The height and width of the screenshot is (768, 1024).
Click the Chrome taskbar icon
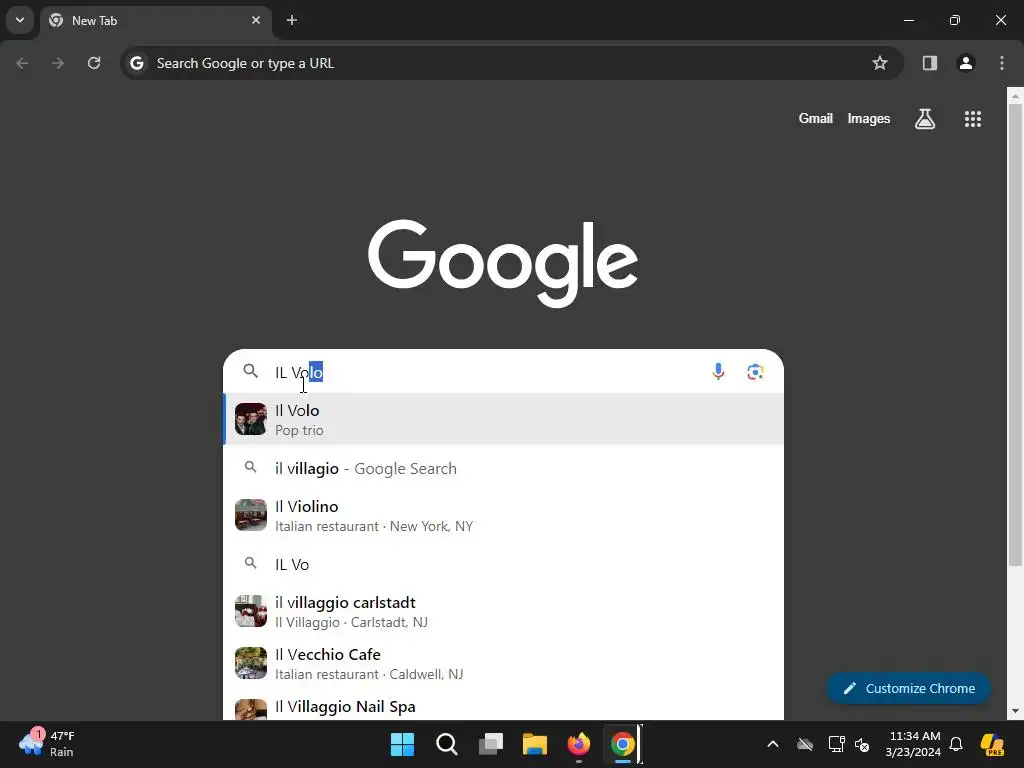[x=622, y=744]
